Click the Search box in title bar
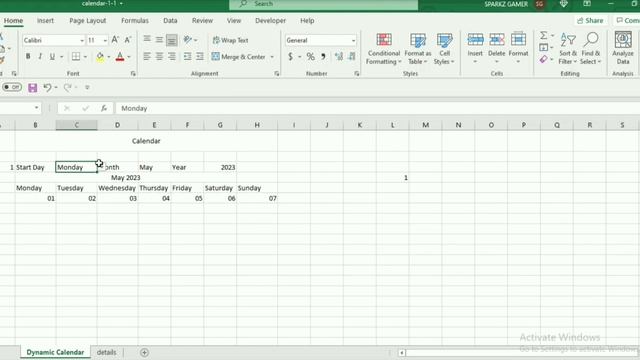640x360 pixels. tap(324, 4)
